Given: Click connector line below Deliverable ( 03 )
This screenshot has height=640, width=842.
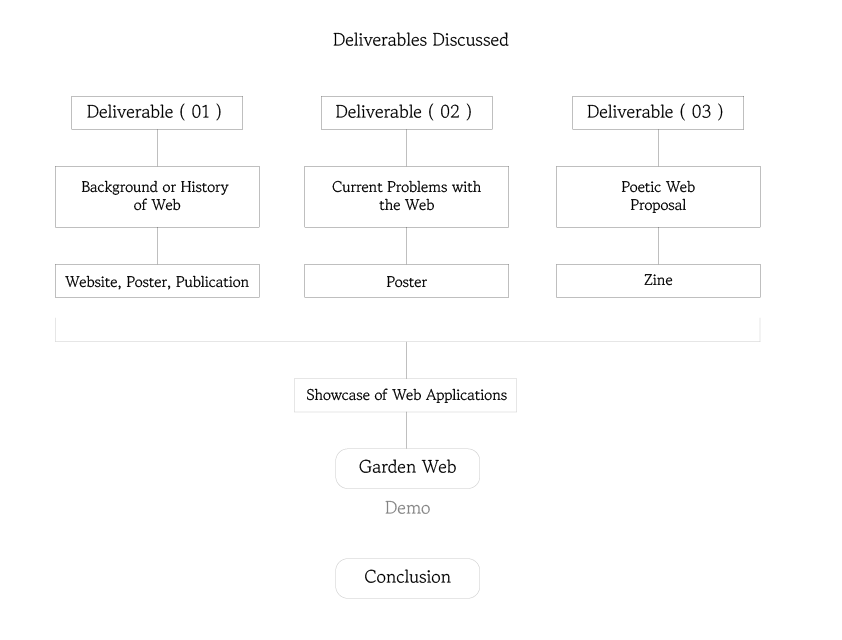Looking at the screenshot, I should tap(658, 148).
